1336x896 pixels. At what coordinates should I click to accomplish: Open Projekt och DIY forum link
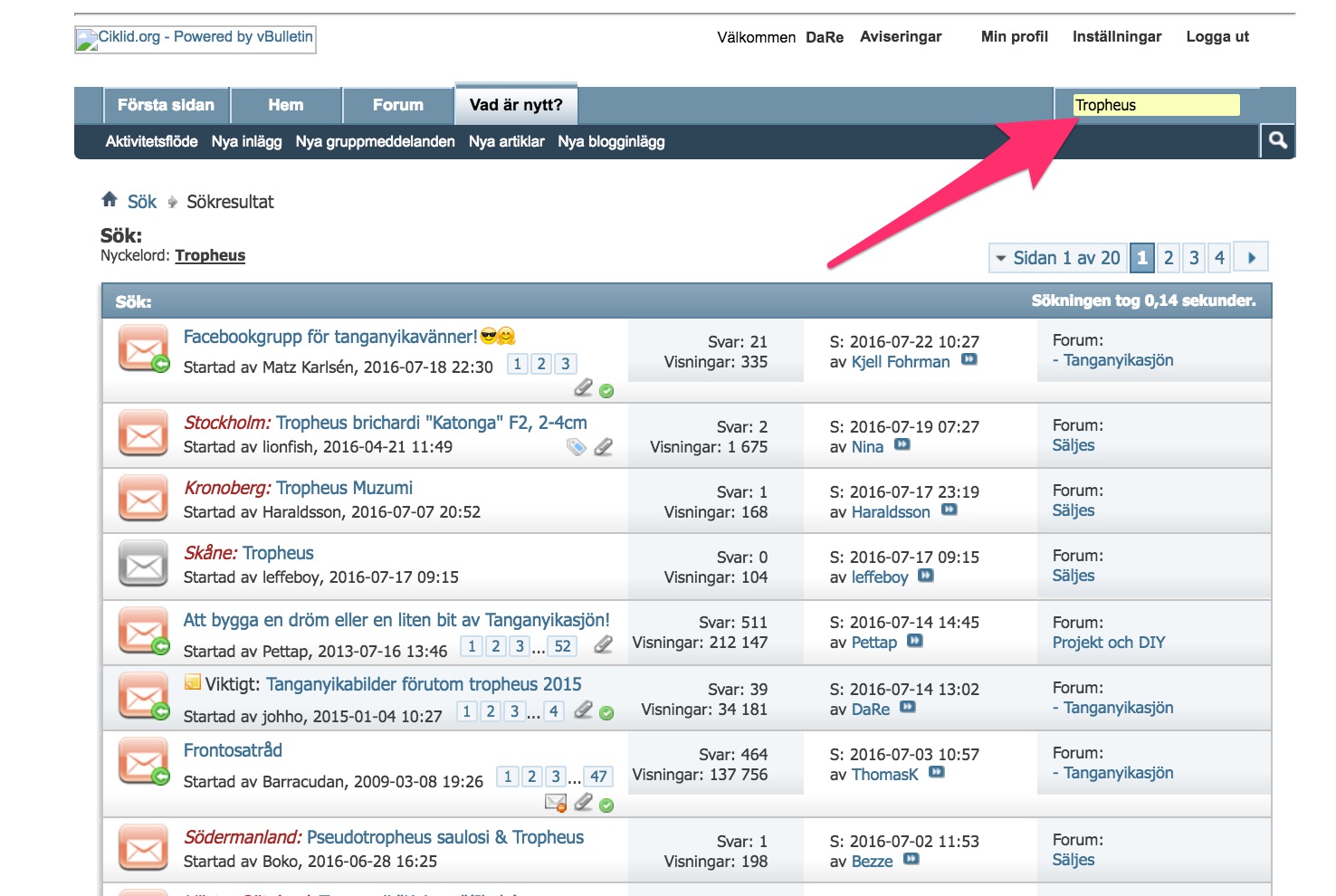[1108, 643]
